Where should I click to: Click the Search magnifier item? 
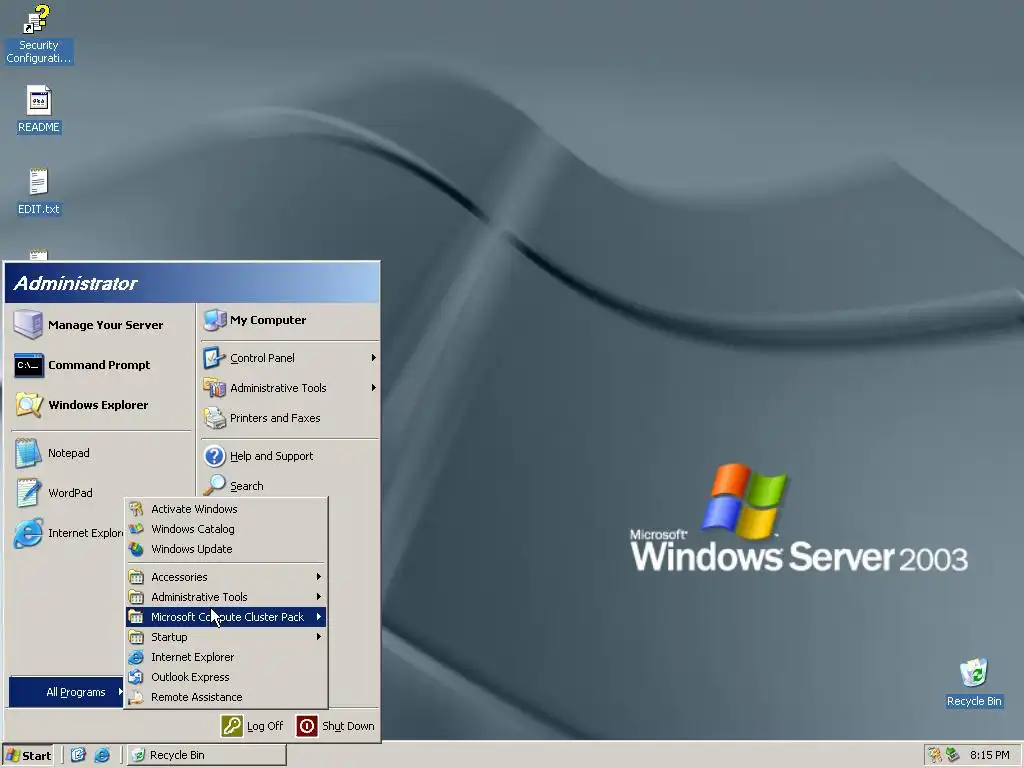pyautogui.click(x=290, y=486)
